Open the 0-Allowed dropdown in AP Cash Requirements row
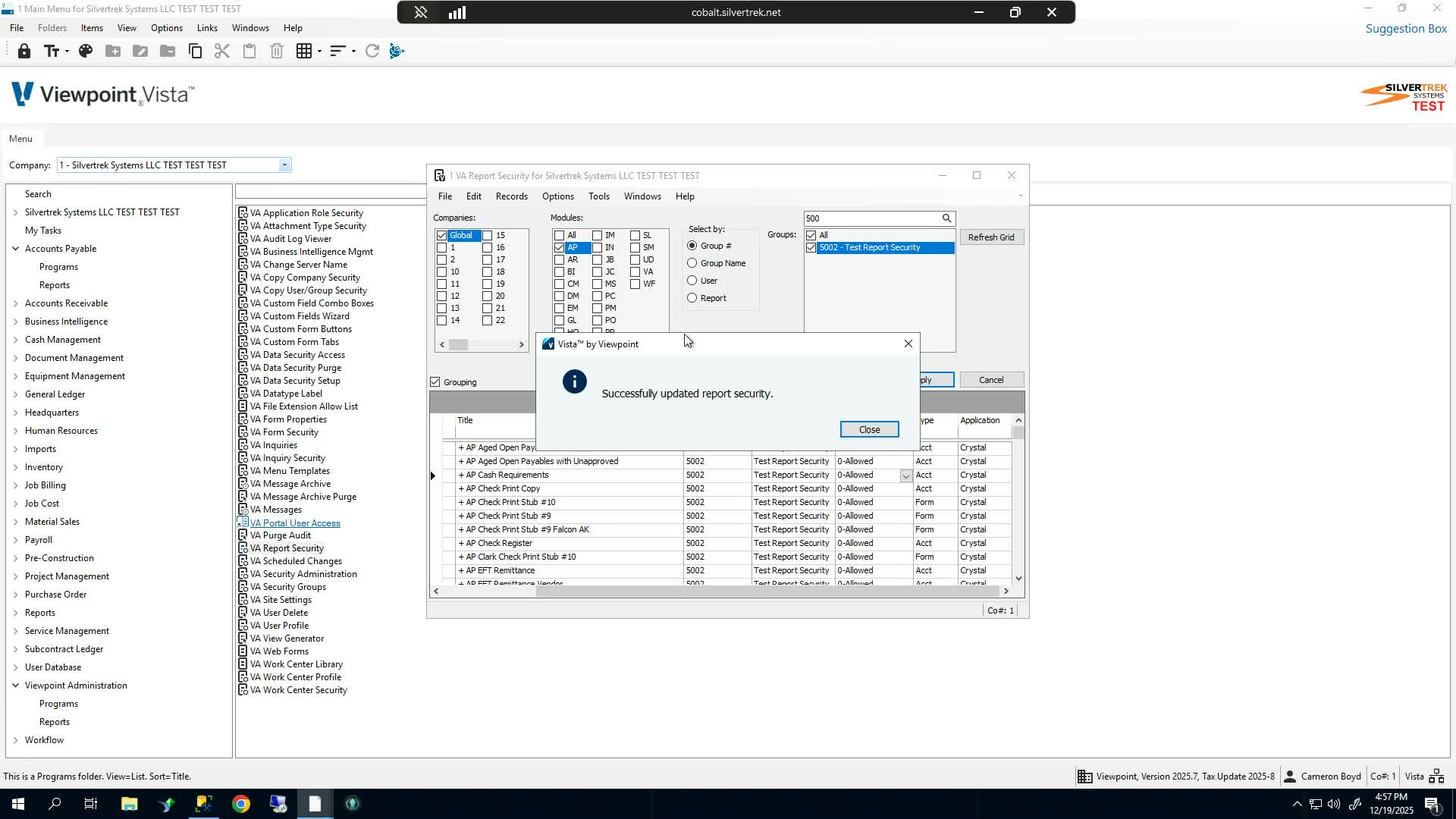 click(x=905, y=476)
